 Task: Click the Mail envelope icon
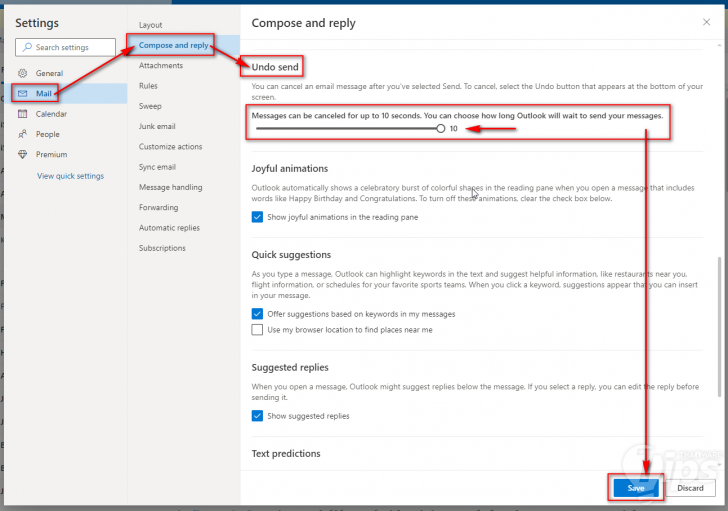tap(22, 93)
